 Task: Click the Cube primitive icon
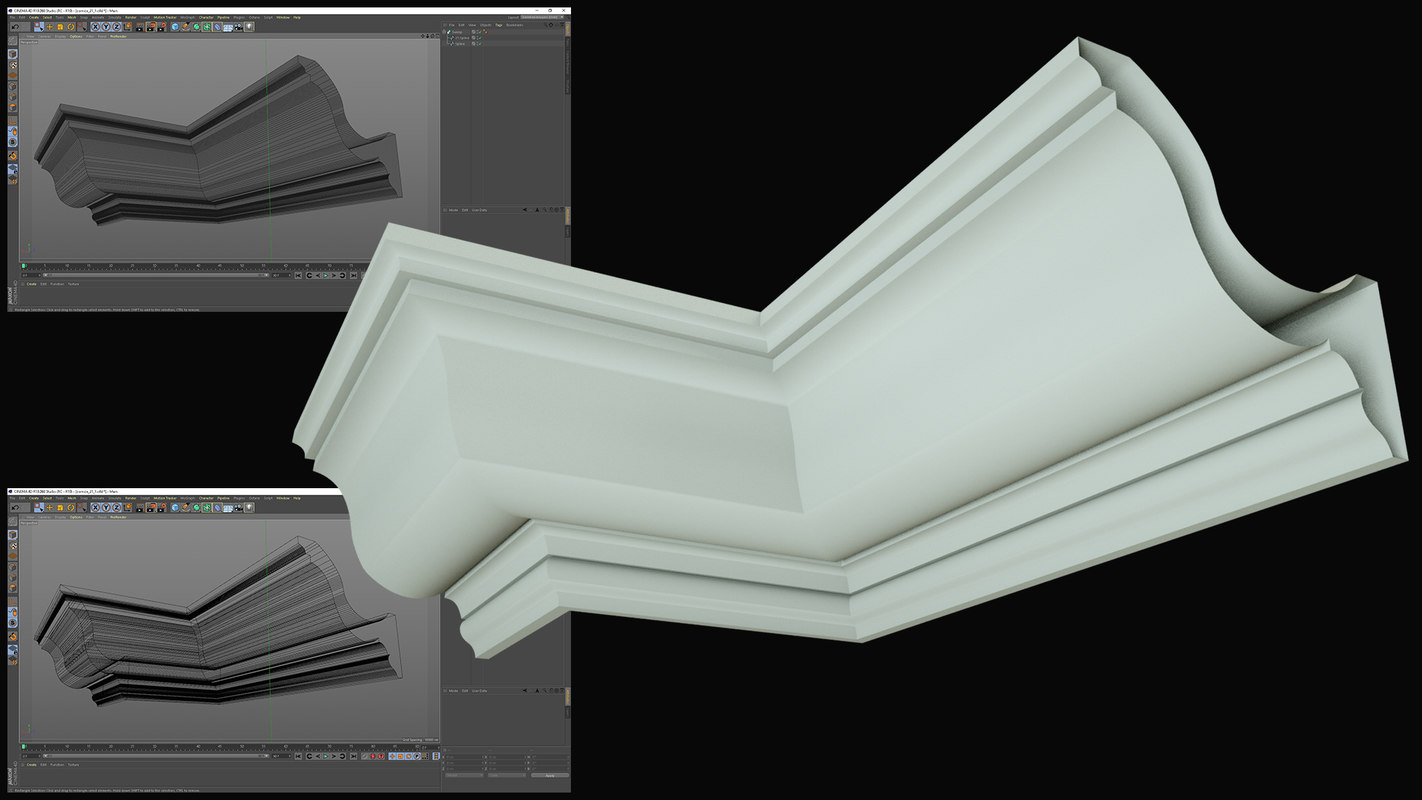pos(174,28)
